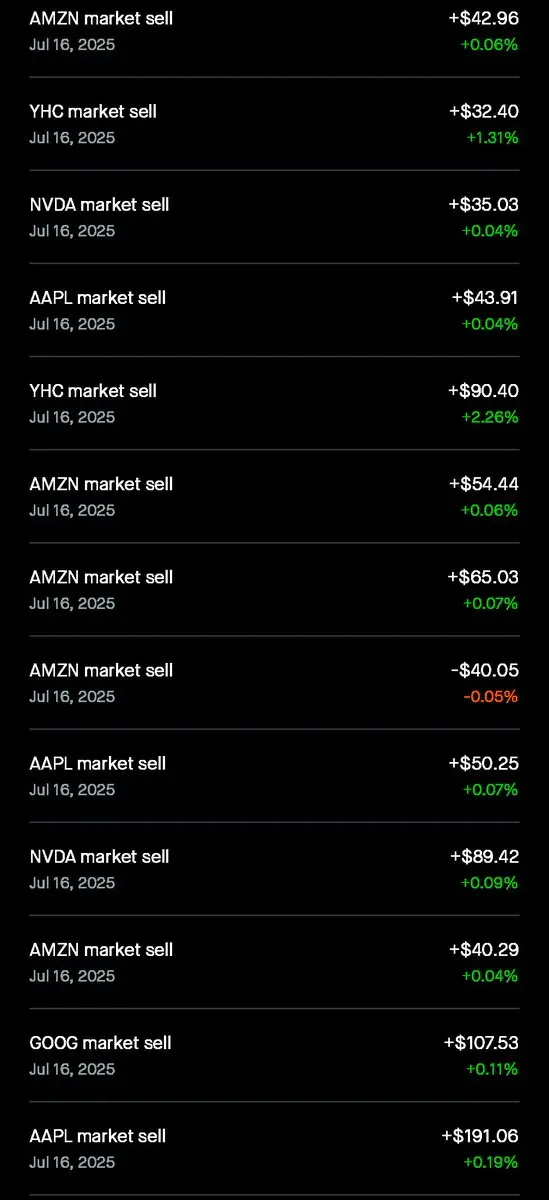View the AAPL market sell for +$191.06
The image size is (549, 1200).
tap(274, 1148)
